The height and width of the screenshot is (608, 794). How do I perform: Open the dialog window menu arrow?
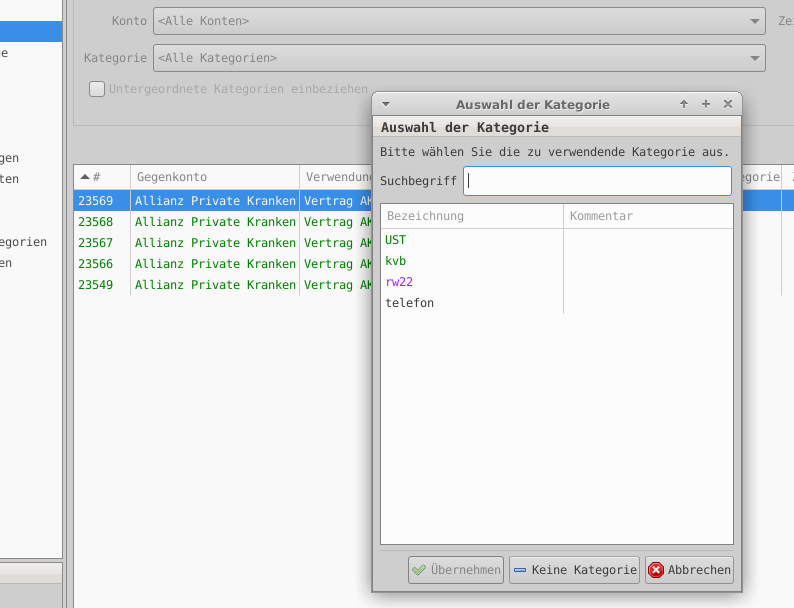[x=386, y=104]
